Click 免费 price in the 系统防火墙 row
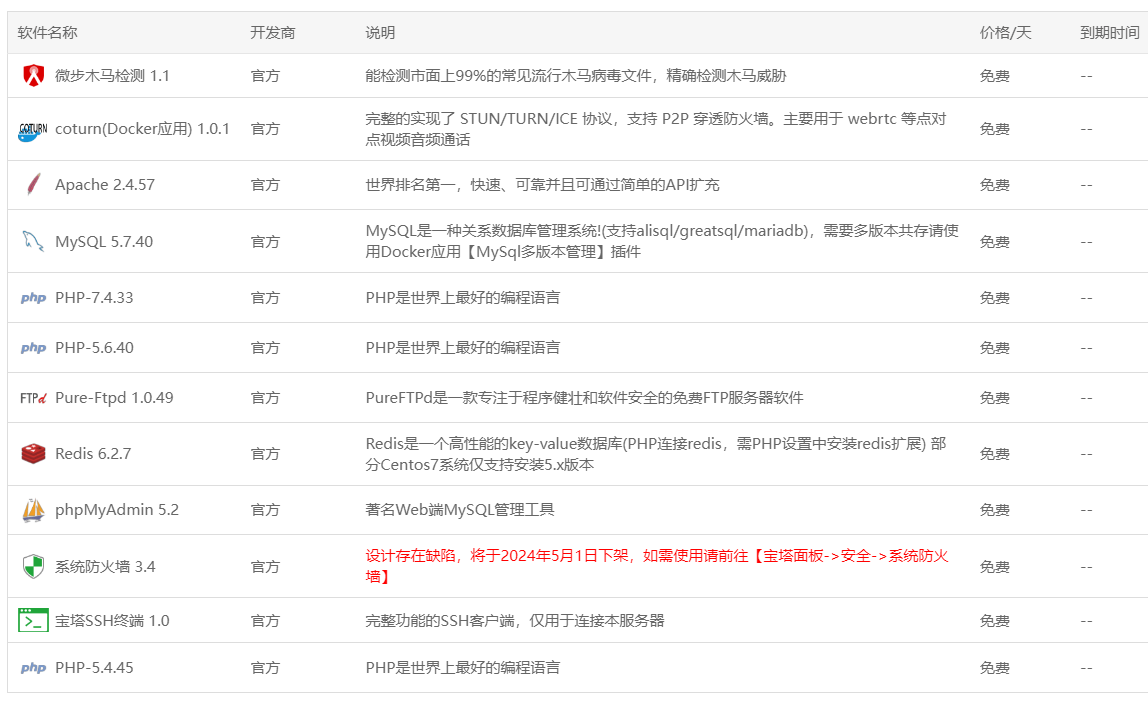1148x707 pixels. click(995, 566)
